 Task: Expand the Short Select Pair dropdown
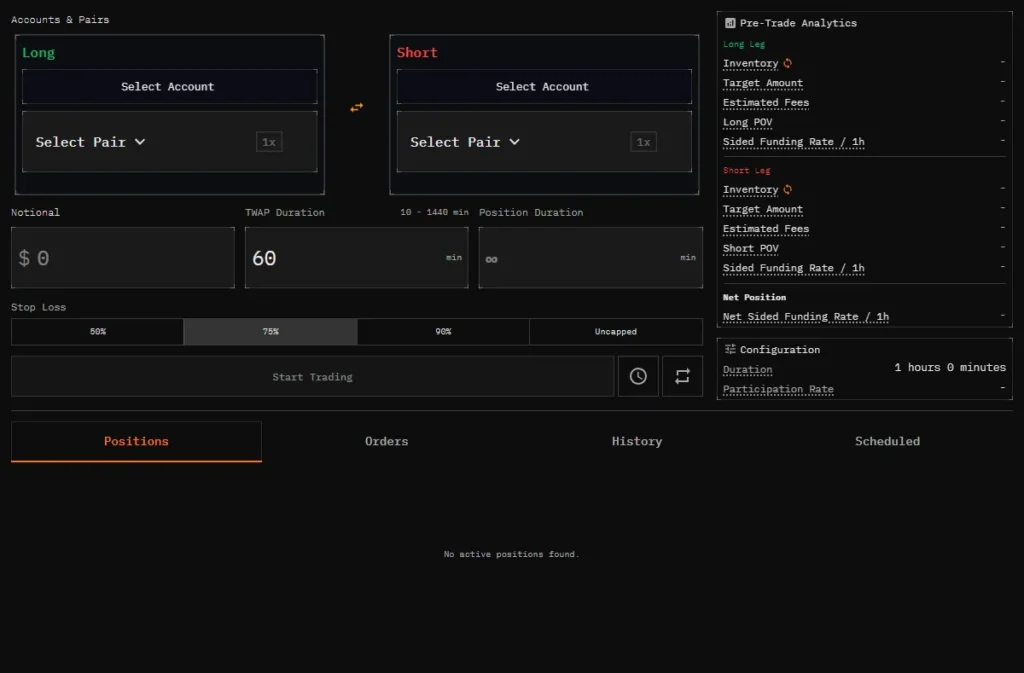click(x=465, y=142)
